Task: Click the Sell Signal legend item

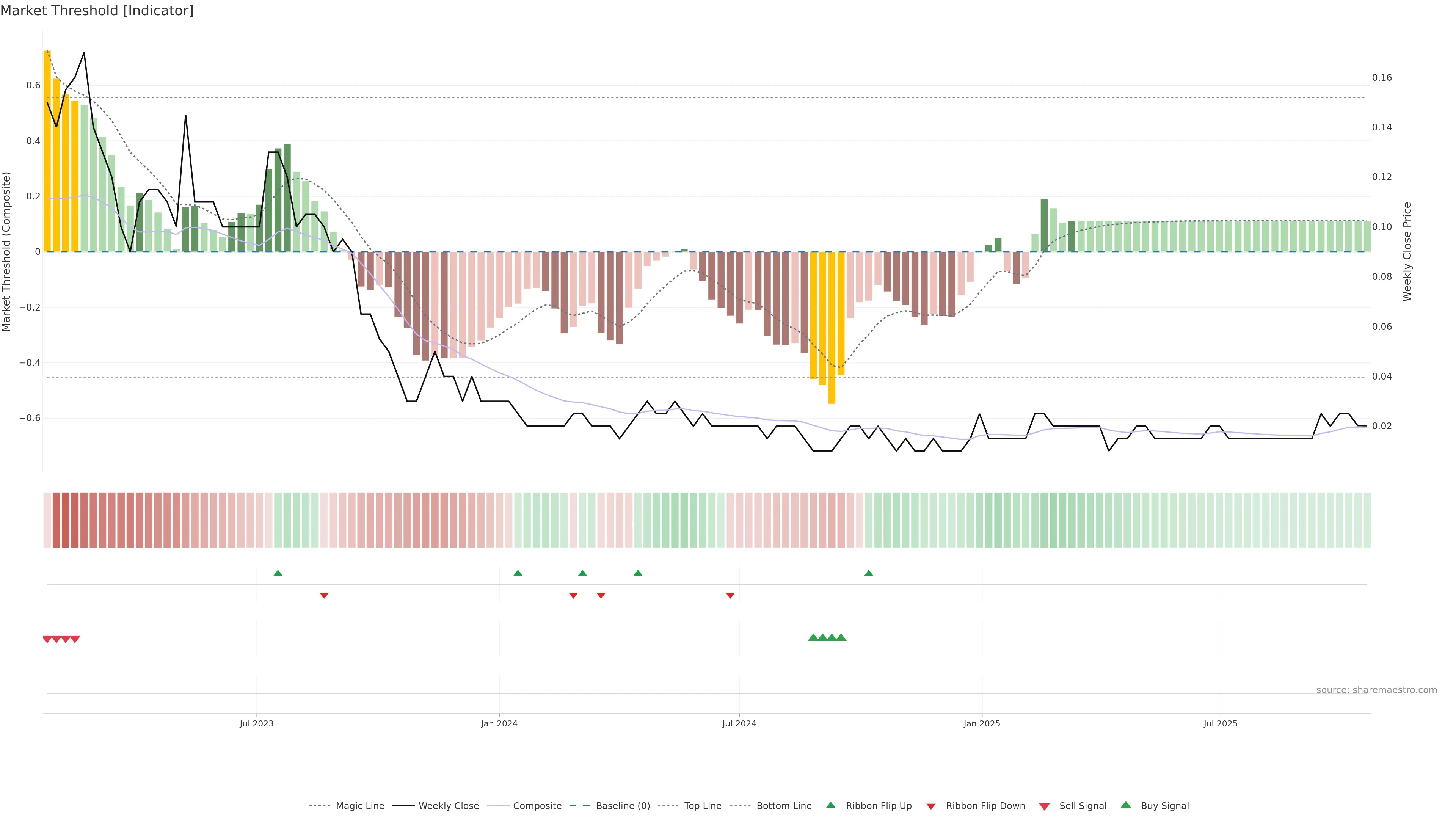Action: point(1083,806)
